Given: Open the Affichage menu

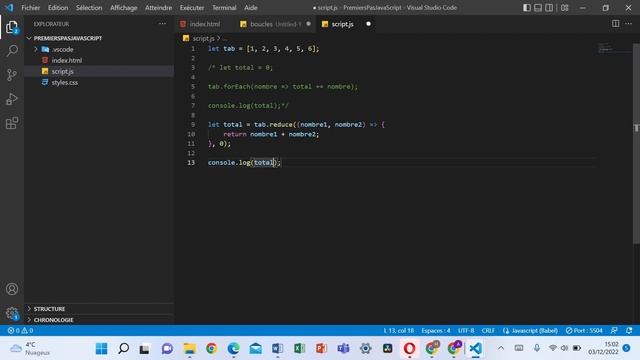Looking at the screenshot, I should 124,8.
